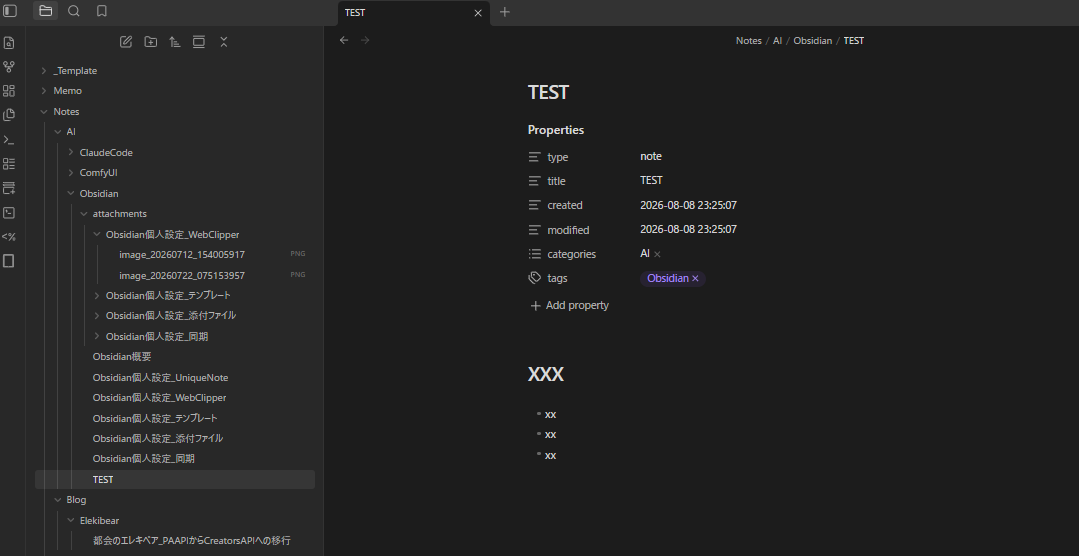The width and height of the screenshot is (1079, 556).
Task: Open a new tab with plus button
Action: (504, 12)
